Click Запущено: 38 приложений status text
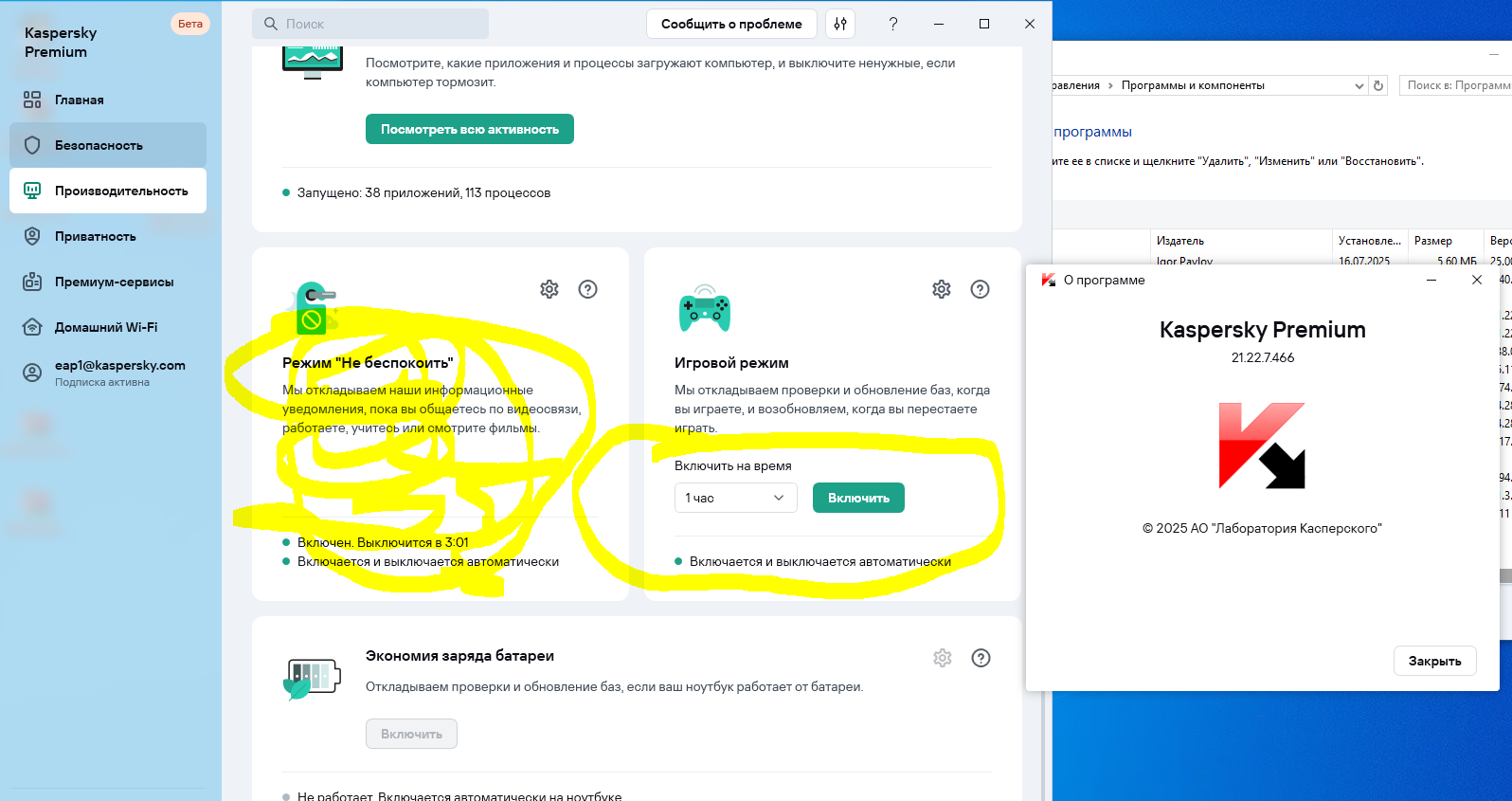 point(423,192)
